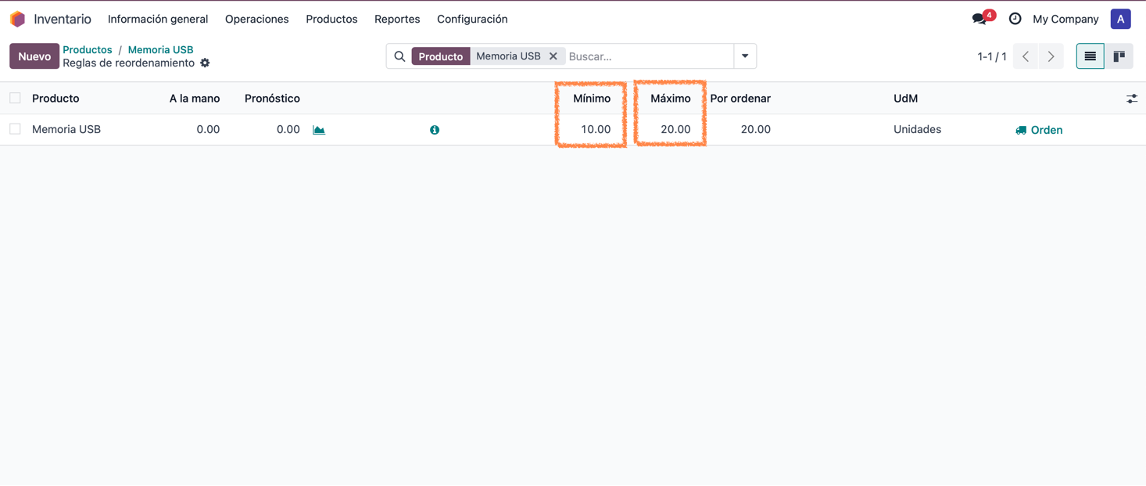This screenshot has height=486, width=1146.
Task: Click the search magnifier icon
Action: [x=399, y=56]
